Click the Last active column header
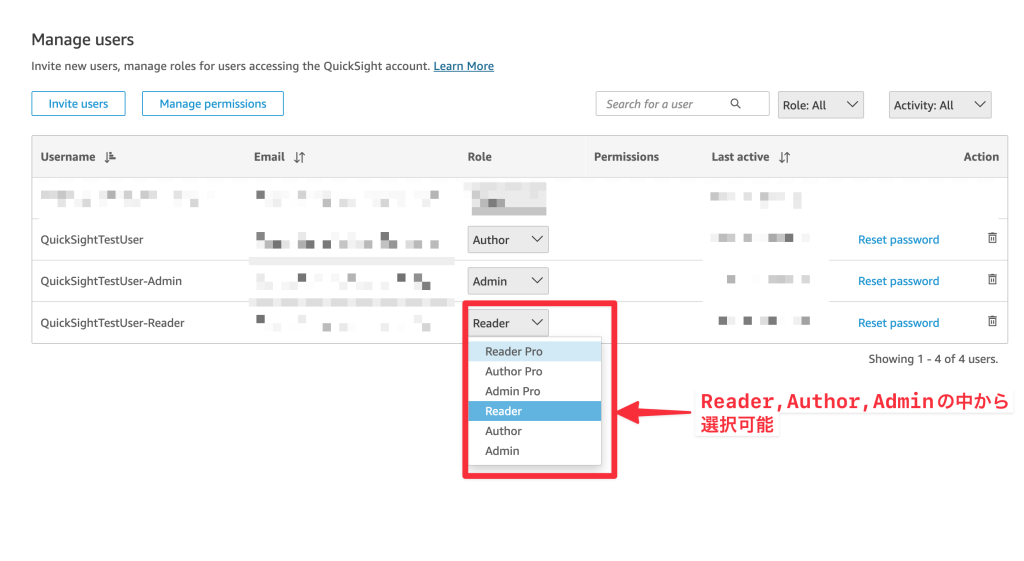 tap(740, 157)
